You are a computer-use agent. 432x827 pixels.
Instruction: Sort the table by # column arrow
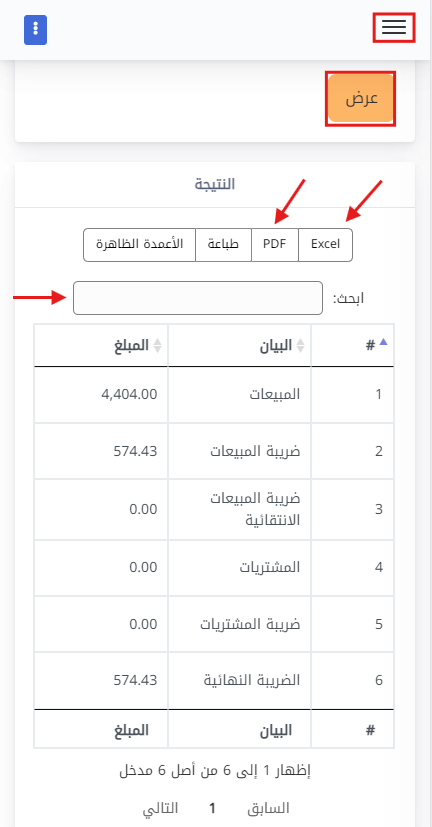pyautogui.click(x=383, y=342)
